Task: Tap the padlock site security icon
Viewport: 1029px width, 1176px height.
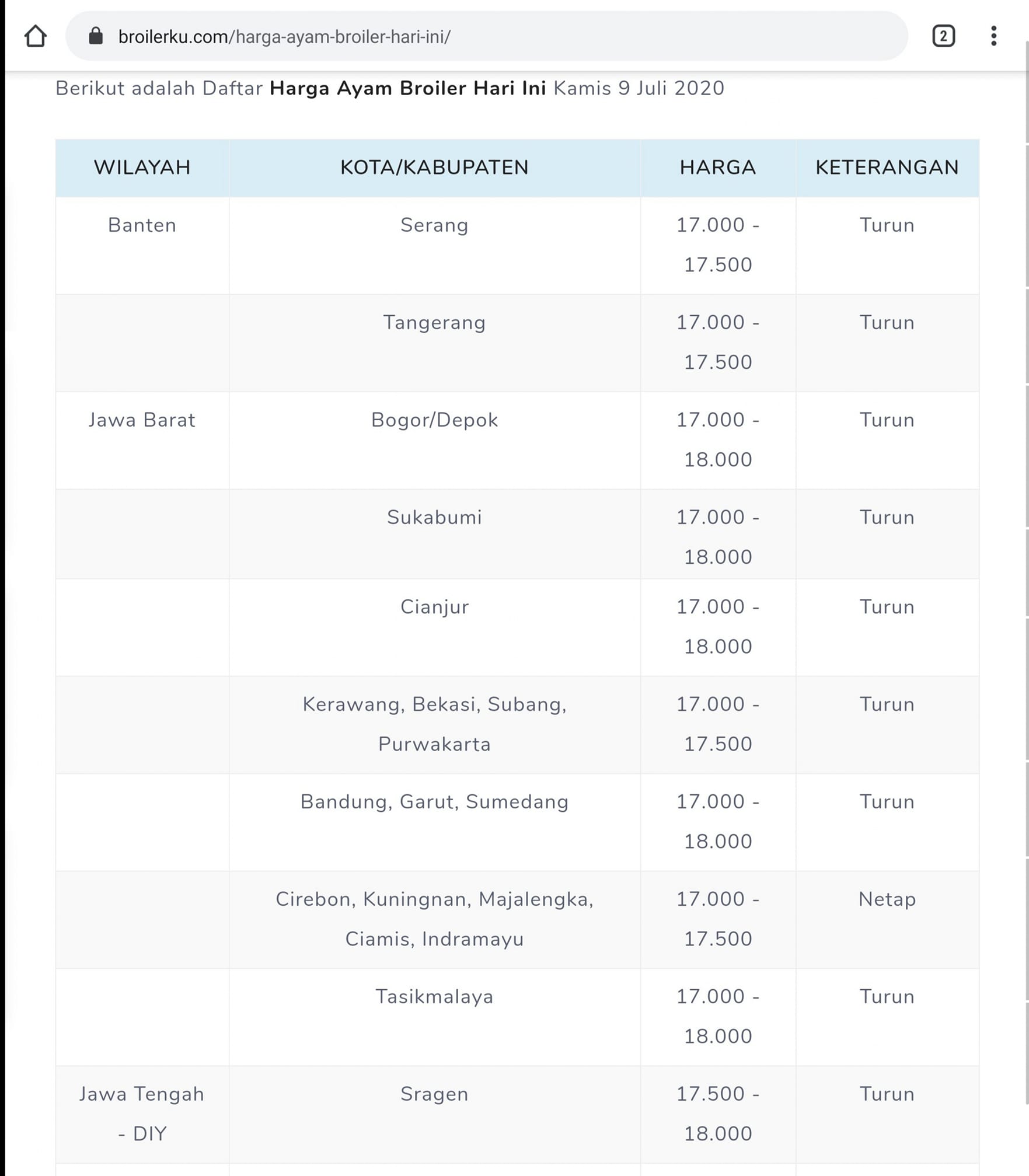Action: [96, 36]
